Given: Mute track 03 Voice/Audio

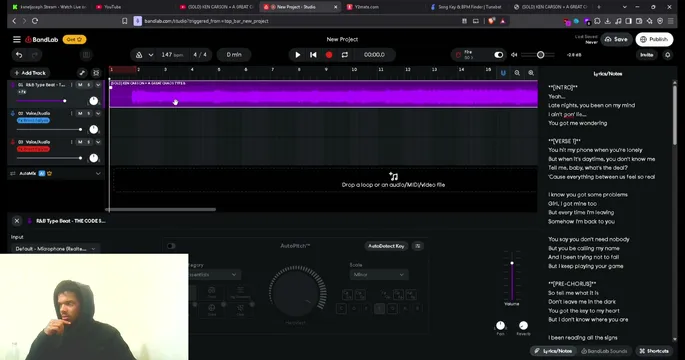Looking at the screenshot, I should pyautogui.click(x=80, y=142).
